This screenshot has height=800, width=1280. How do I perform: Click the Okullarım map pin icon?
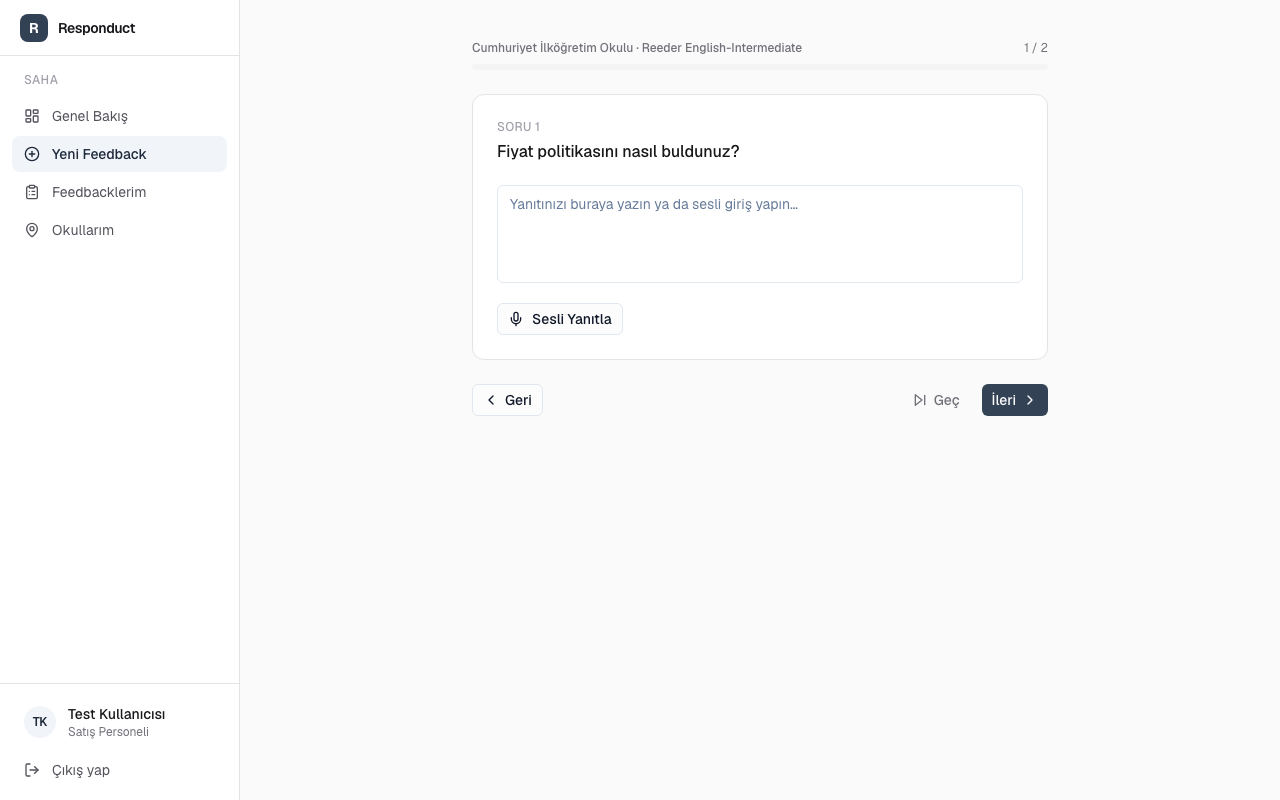[x=32, y=230]
